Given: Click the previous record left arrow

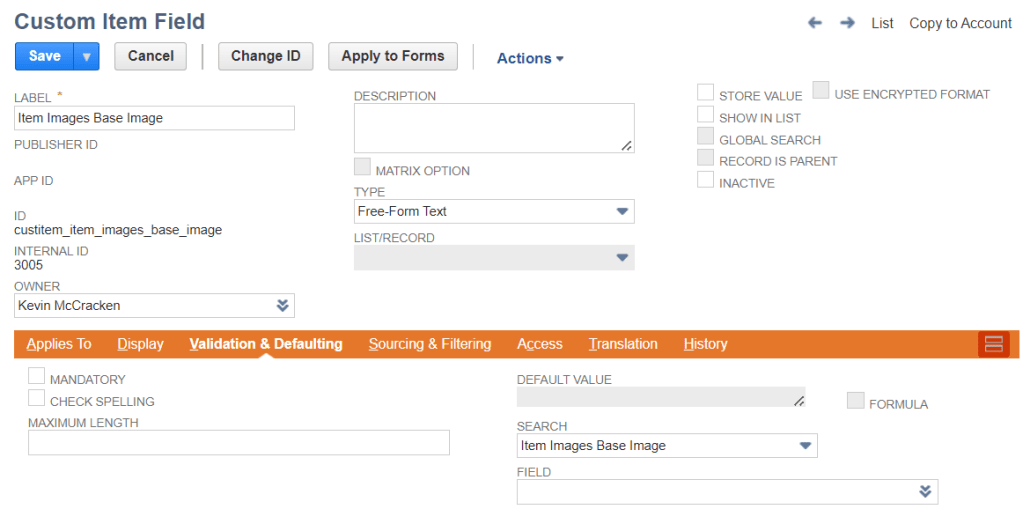Looking at the screenshot, I should coord(815,23).
